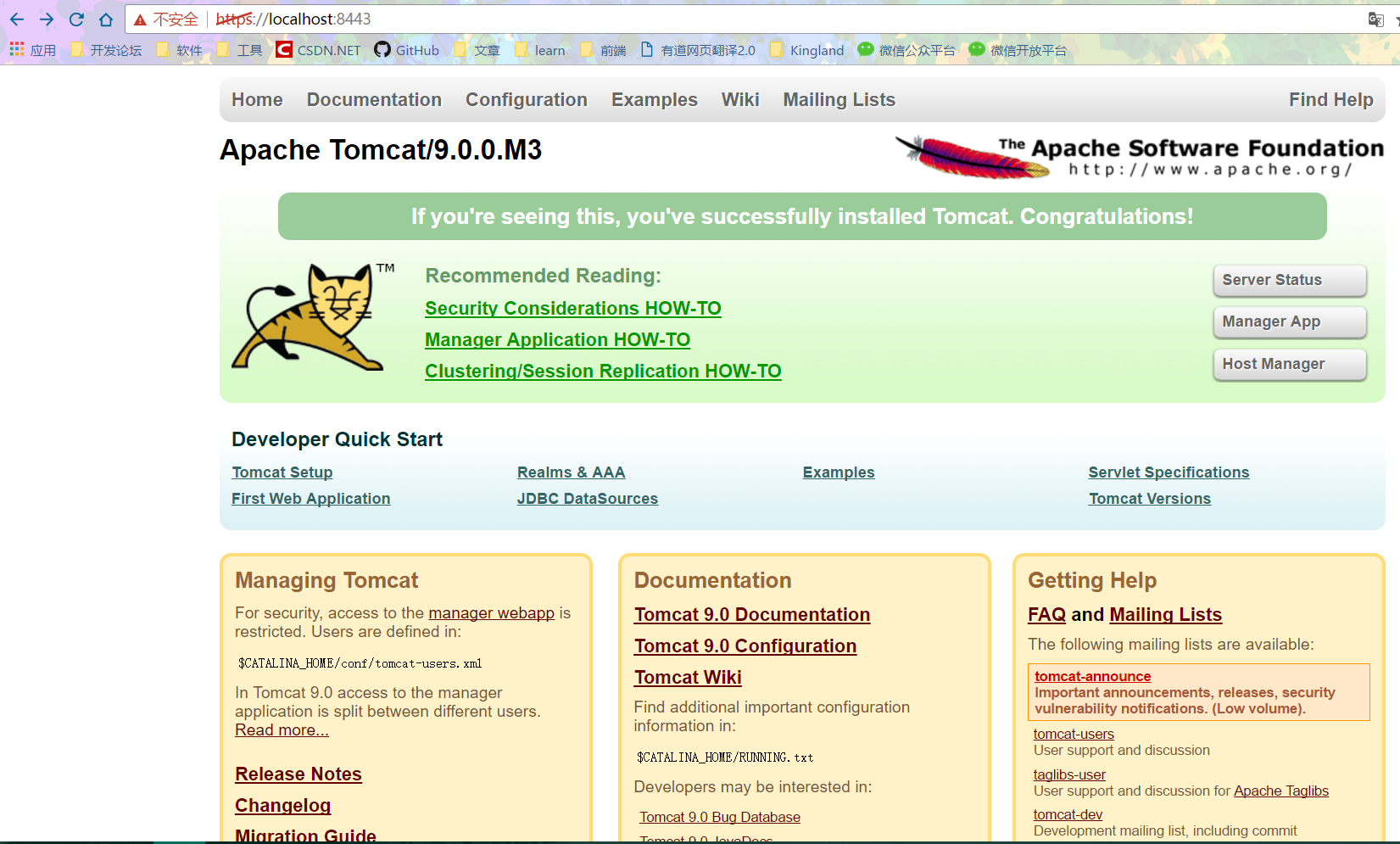Open the Examples link under Developer Quick Start
Image resolution: width=1400 pixels, height=844 pixels.
point(839,472)
